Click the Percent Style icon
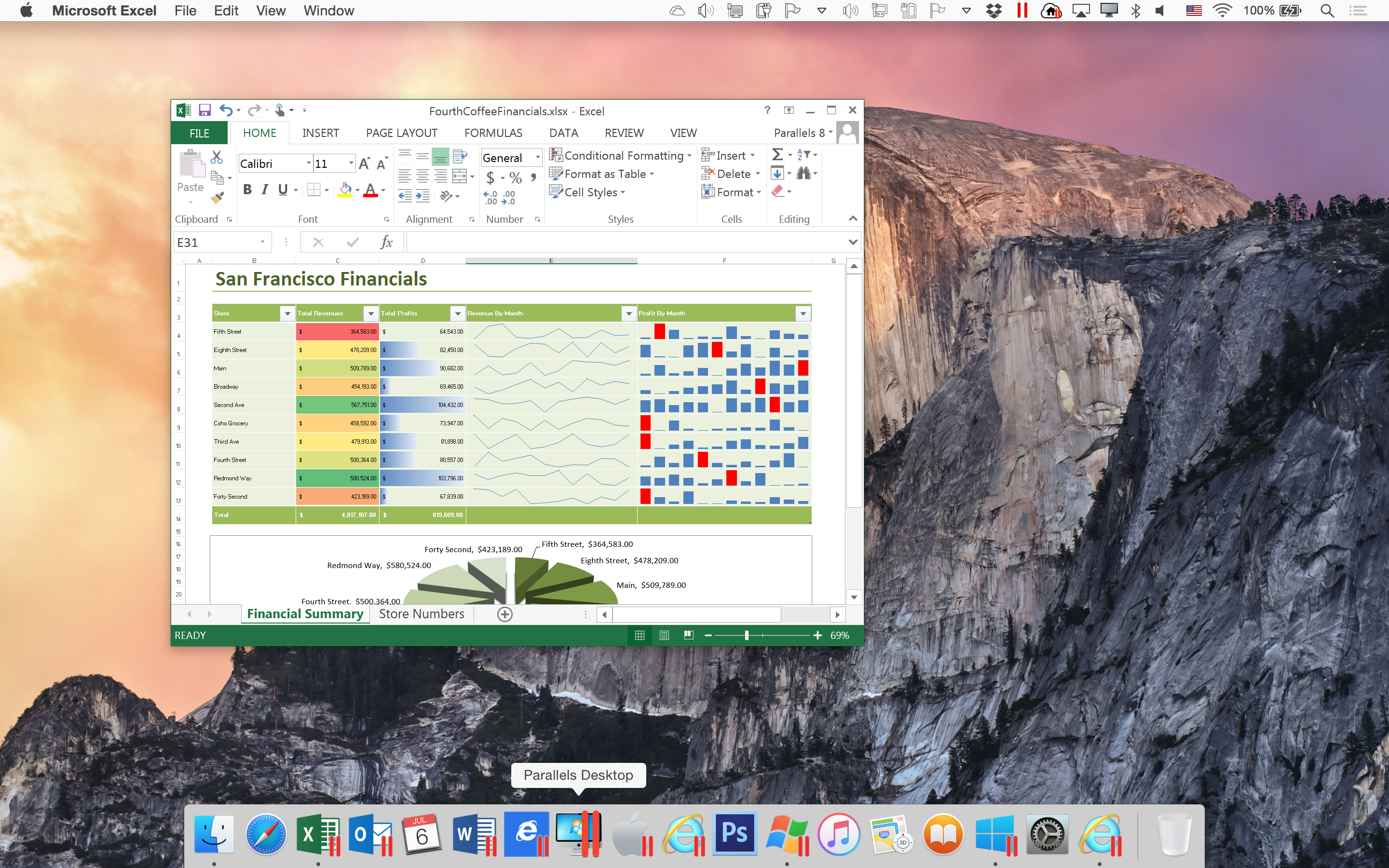Image resolution: width=1389 pixels, height=868 pixels. coord(516,177)
